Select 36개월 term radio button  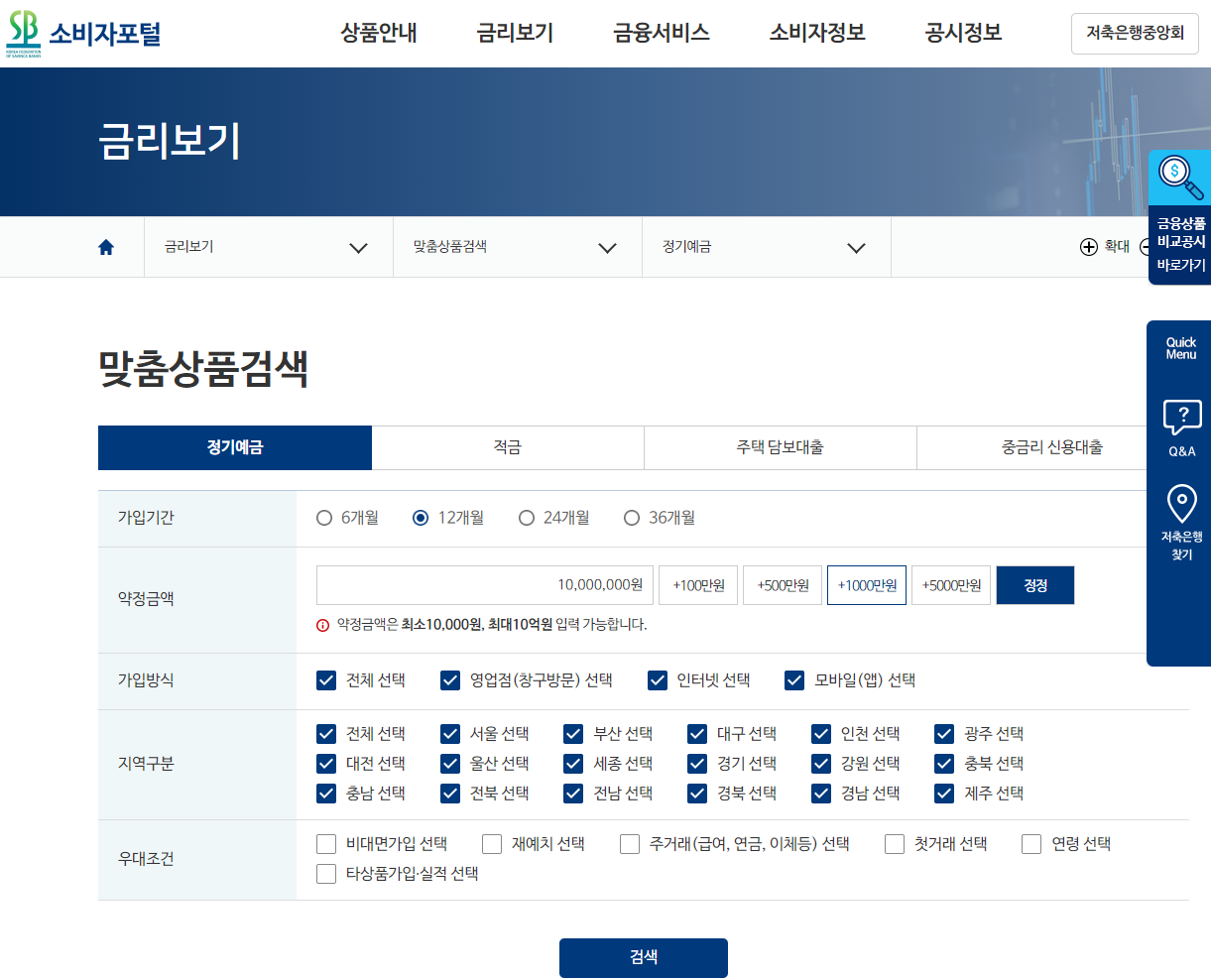632,518
